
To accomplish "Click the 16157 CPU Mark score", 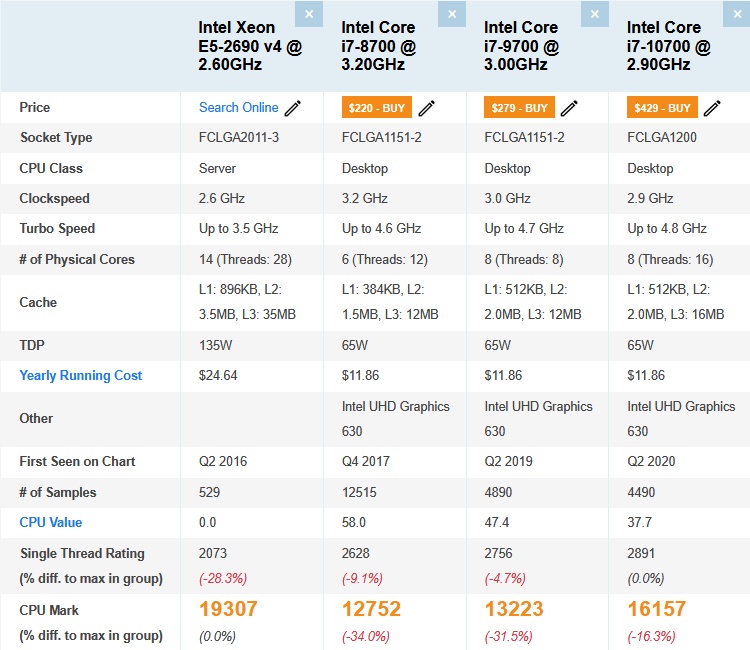I will click(657, 609).
